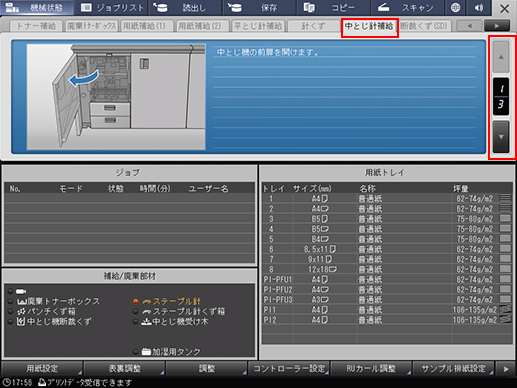Image resolution: width=517 pixels, height=388 pixels.
Task: Select the 廃棄トナーボックス indicator
Action: pos(54,301)
